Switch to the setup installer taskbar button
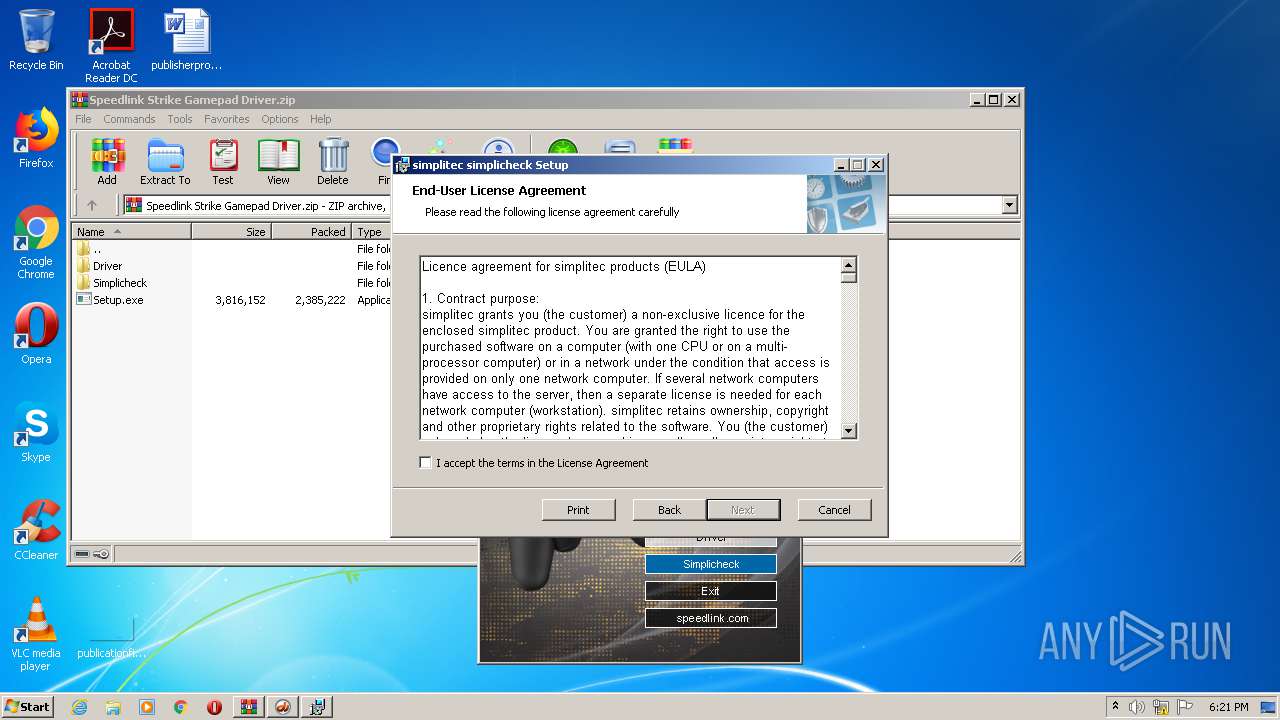1280x720 pixels. click(x=317, y=707)
